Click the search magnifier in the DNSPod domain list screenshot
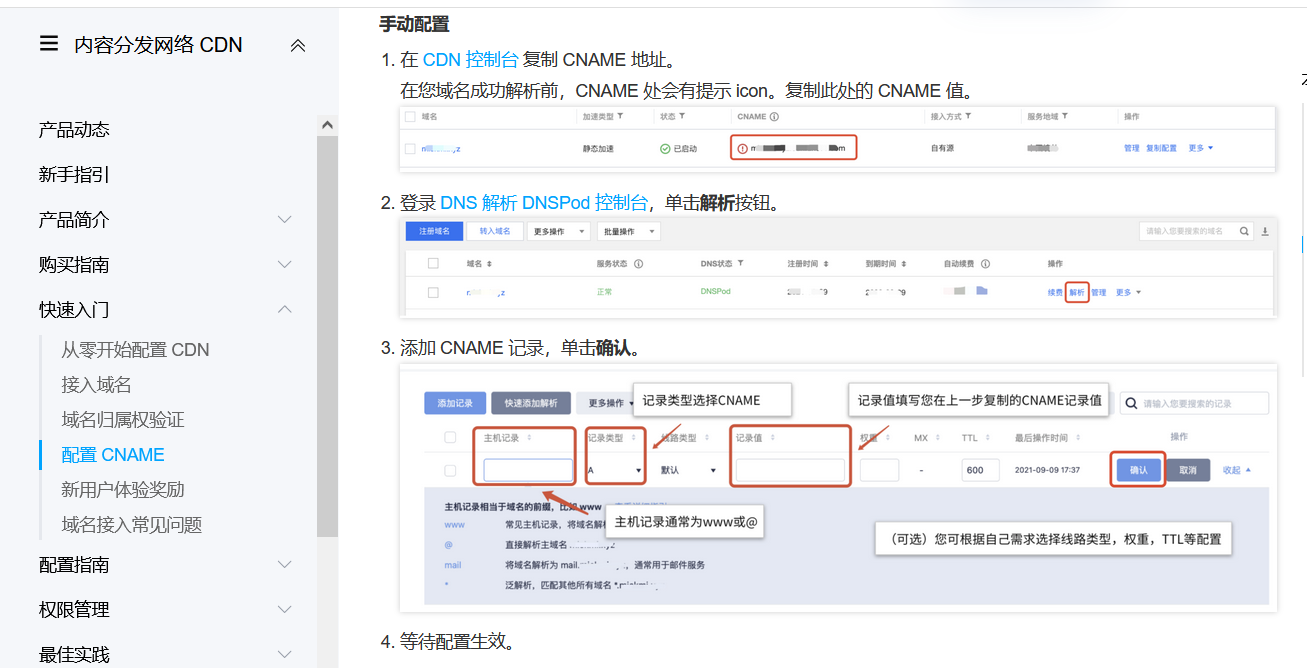 [1245, 231]
